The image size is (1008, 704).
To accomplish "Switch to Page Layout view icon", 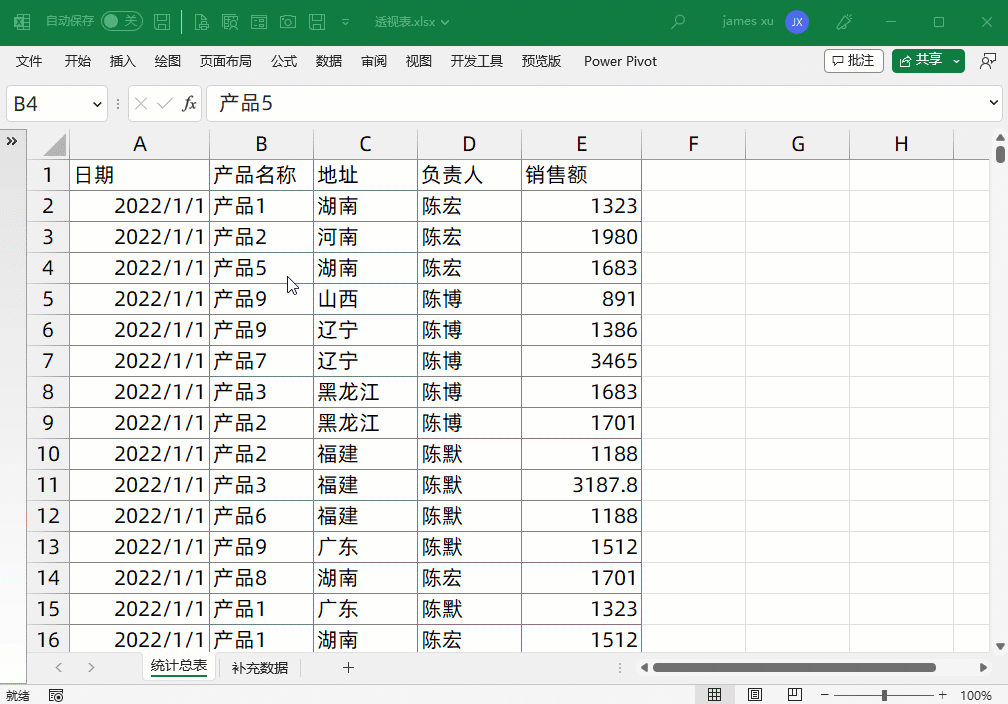I will [755, 694].
